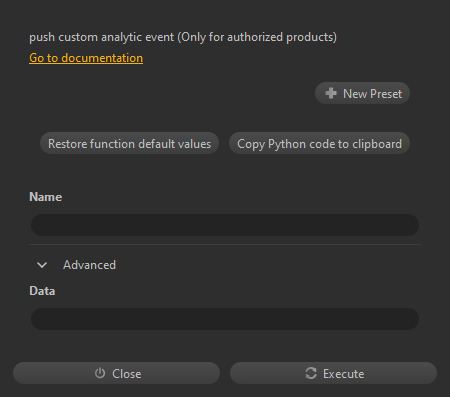Focus the Data input field
This screenshot has height=397, width=450.
pos(225,319)
